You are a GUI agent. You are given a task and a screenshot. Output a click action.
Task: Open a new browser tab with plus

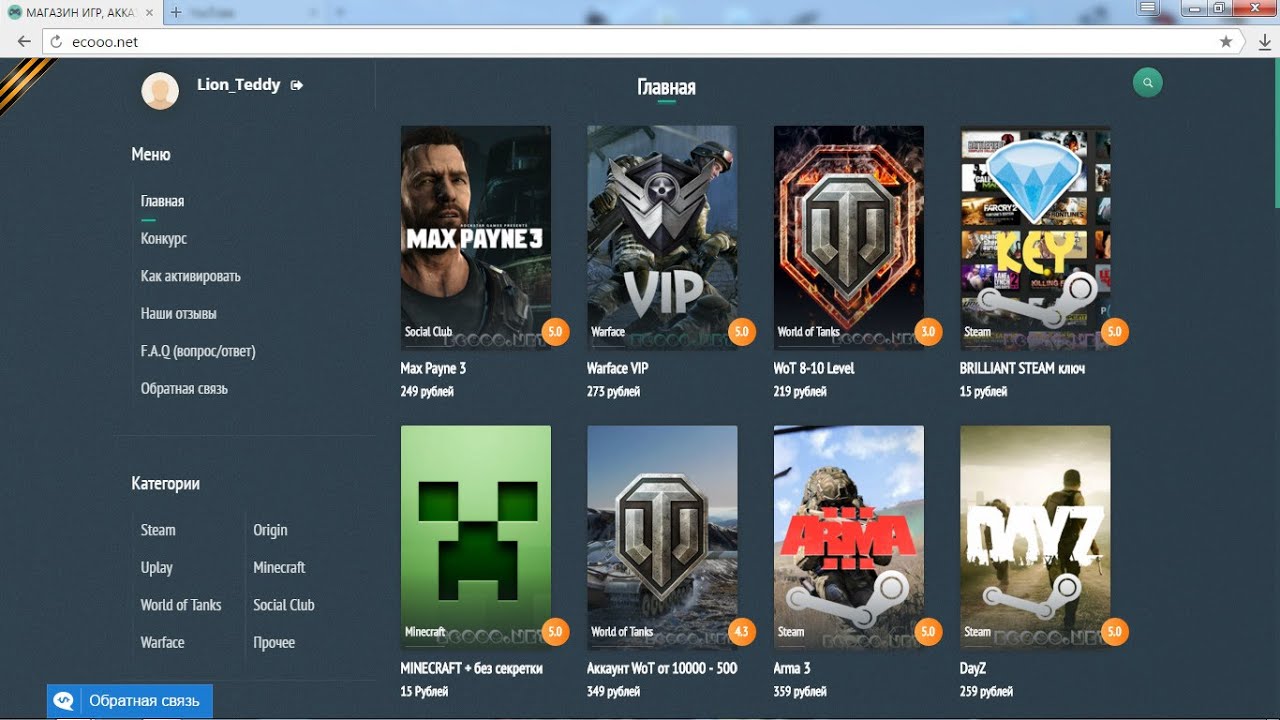(176, 12)
